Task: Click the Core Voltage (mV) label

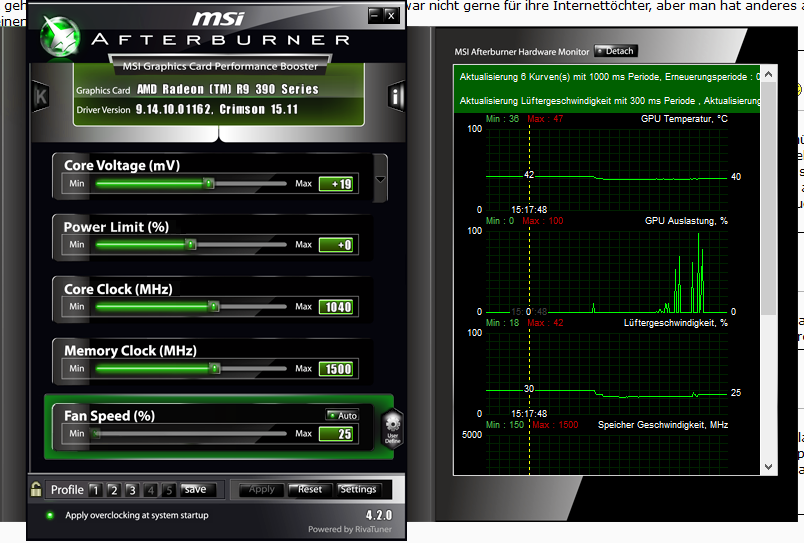Action: click(x=122, y=166)
